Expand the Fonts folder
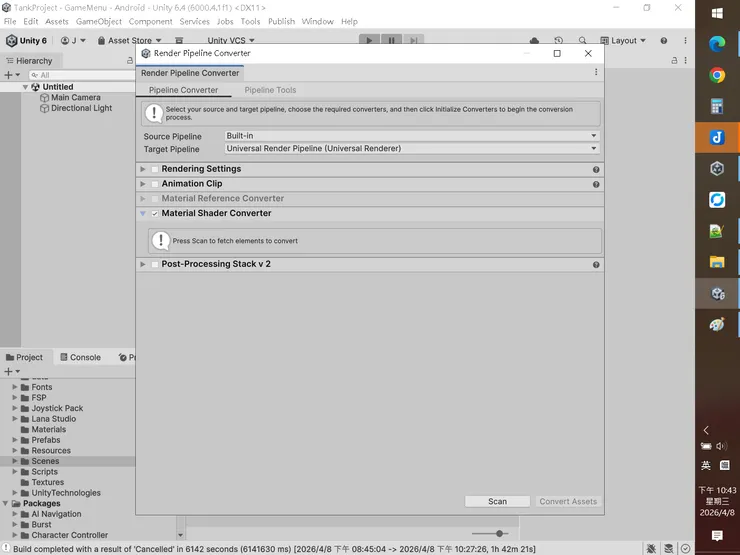740x555 pixels. pyautogui.click(x=15, y=387)
